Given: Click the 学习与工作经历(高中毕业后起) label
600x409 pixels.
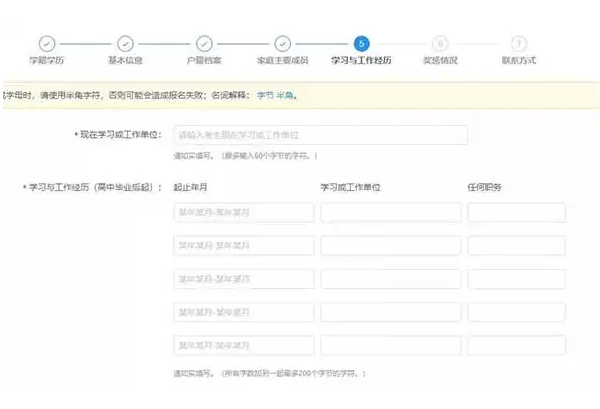Looking at the screenshot, I should click(93, 187).
